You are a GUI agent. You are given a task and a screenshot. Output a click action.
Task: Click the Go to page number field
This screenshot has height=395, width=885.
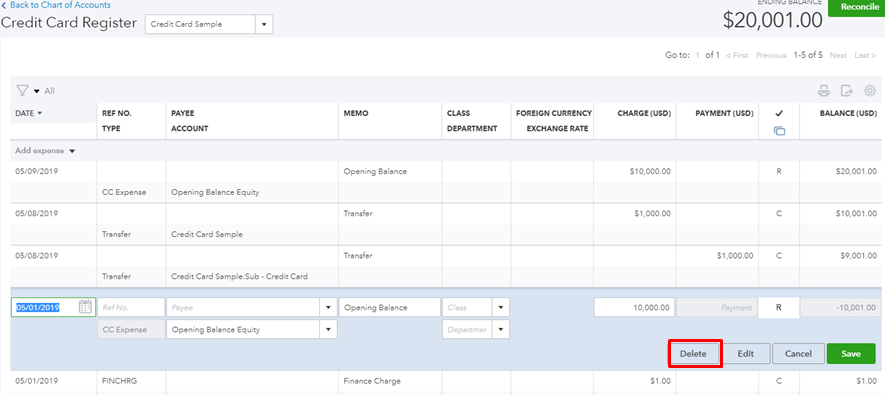pos(698,55)
